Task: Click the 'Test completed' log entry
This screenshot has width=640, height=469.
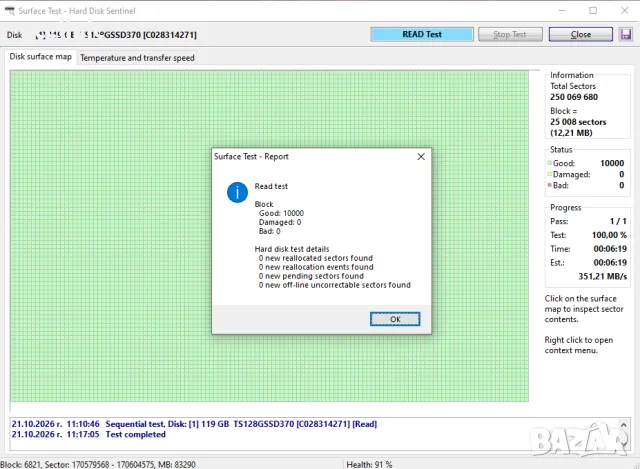Action: click(x=136, y=434)
